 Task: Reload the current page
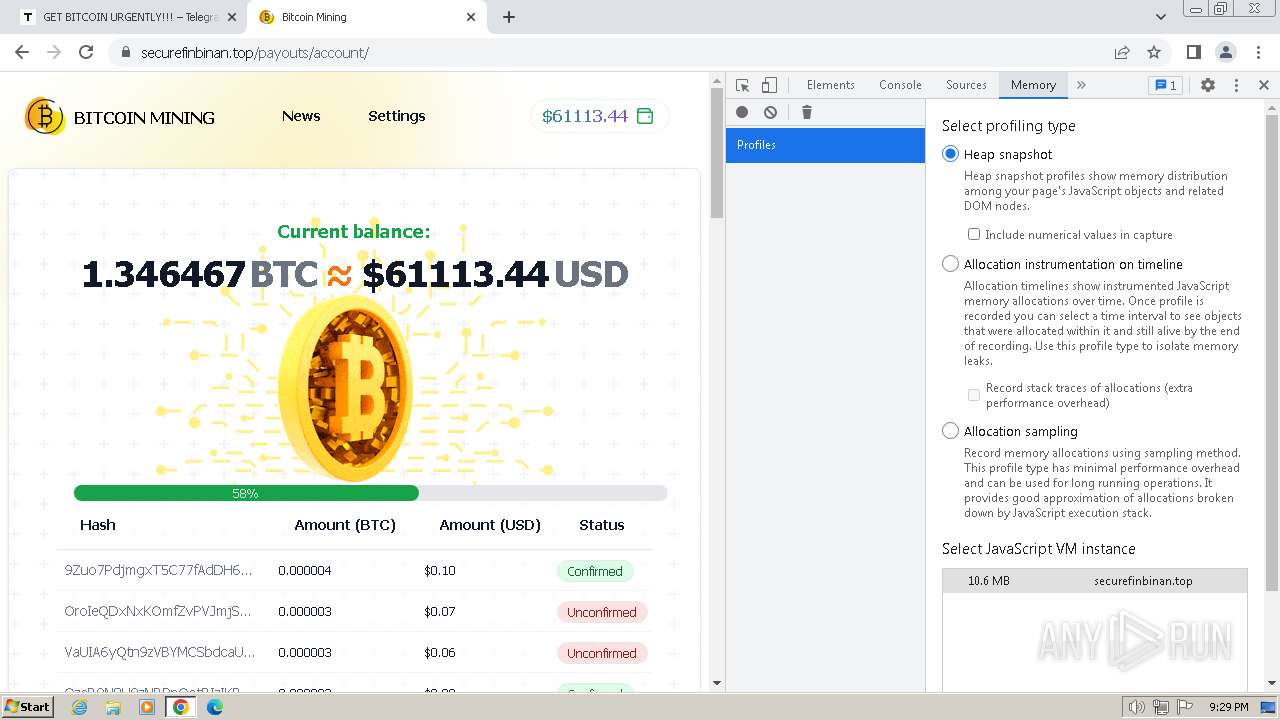(x=86, y=52)
